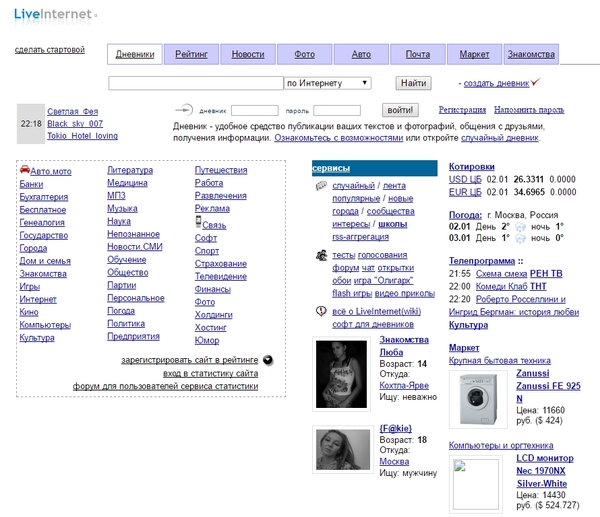
Task: Click the speech bubble icon in сервисы
Action: click(319, 186)
